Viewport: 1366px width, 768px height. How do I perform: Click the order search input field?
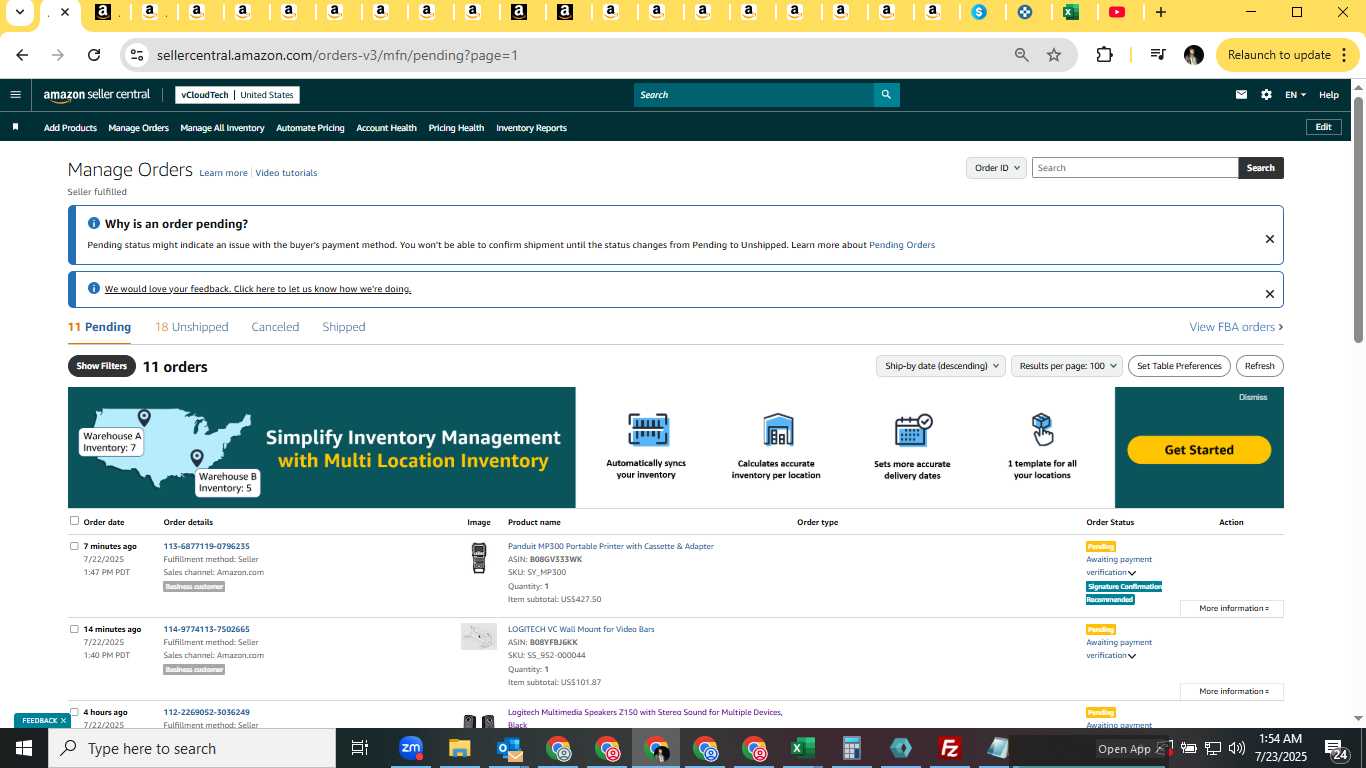1135,168
